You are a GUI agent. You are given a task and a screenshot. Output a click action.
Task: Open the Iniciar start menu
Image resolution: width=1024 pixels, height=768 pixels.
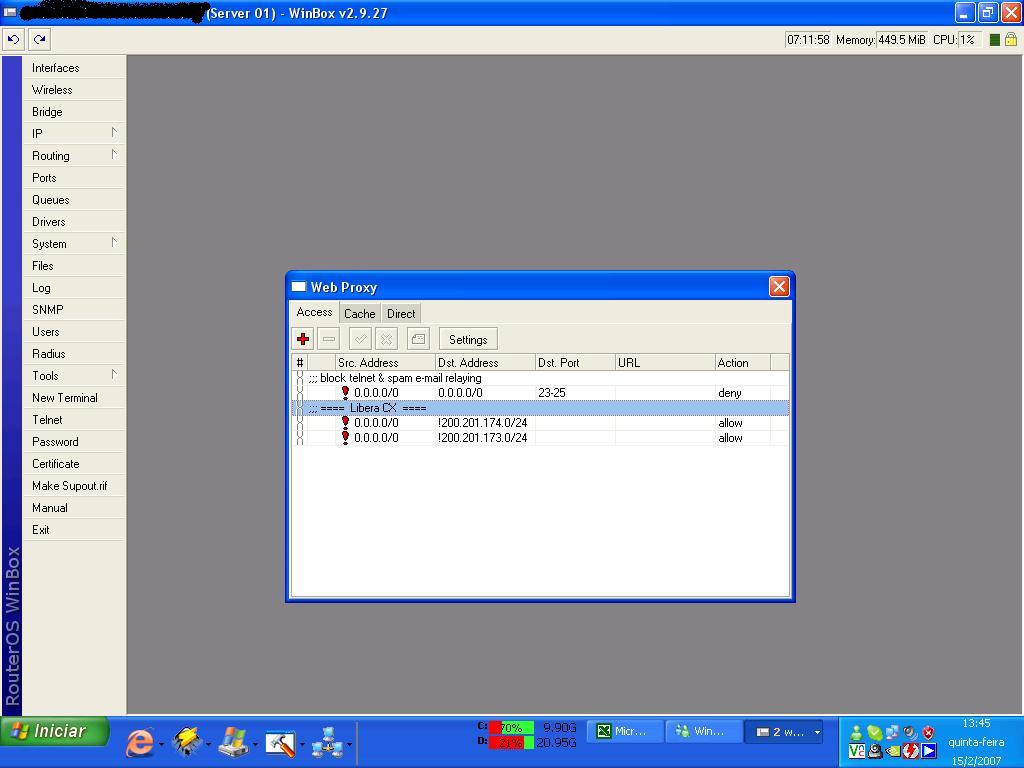click(54, 731)
